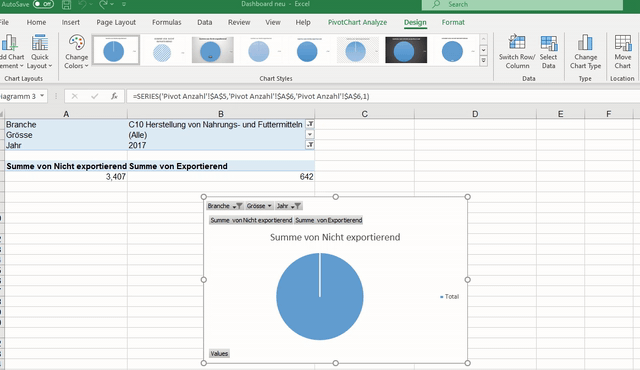
Task: Select the Total legend entry
Action: (x=449, y=297)
